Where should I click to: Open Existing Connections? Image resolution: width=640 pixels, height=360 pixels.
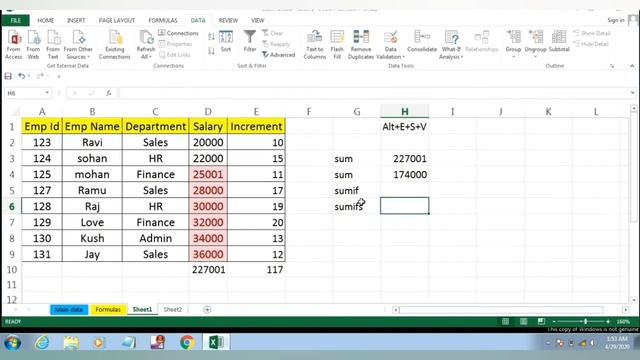115,44
